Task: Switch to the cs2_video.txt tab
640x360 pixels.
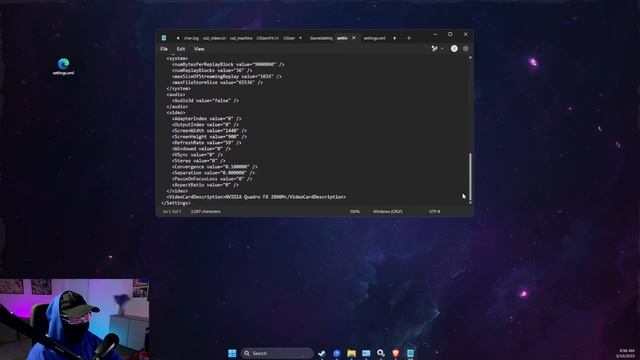Action: [214, 38]
